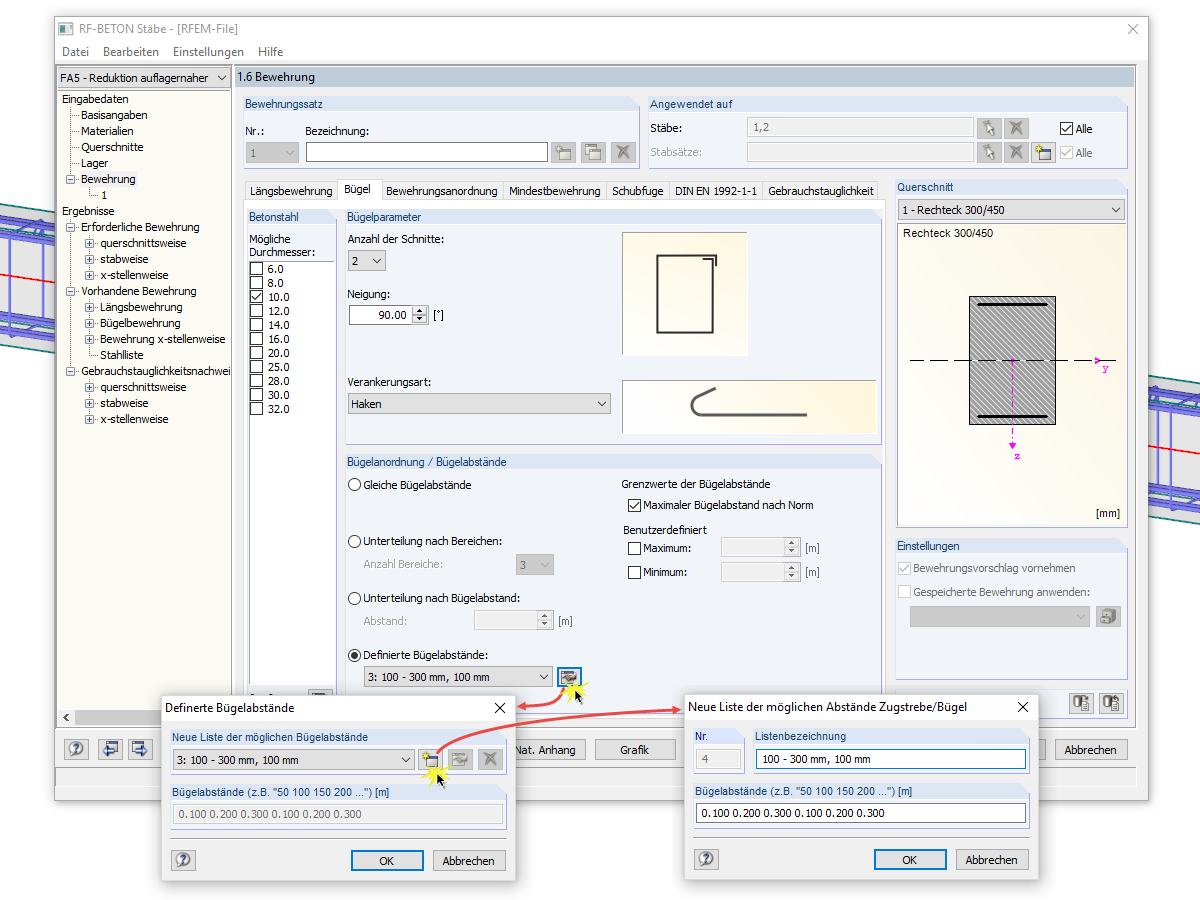Viewport: 1200px width, 900px height.
Task: Click OK in Definierte Bügelabstände dialog
Action: [387, 860]
